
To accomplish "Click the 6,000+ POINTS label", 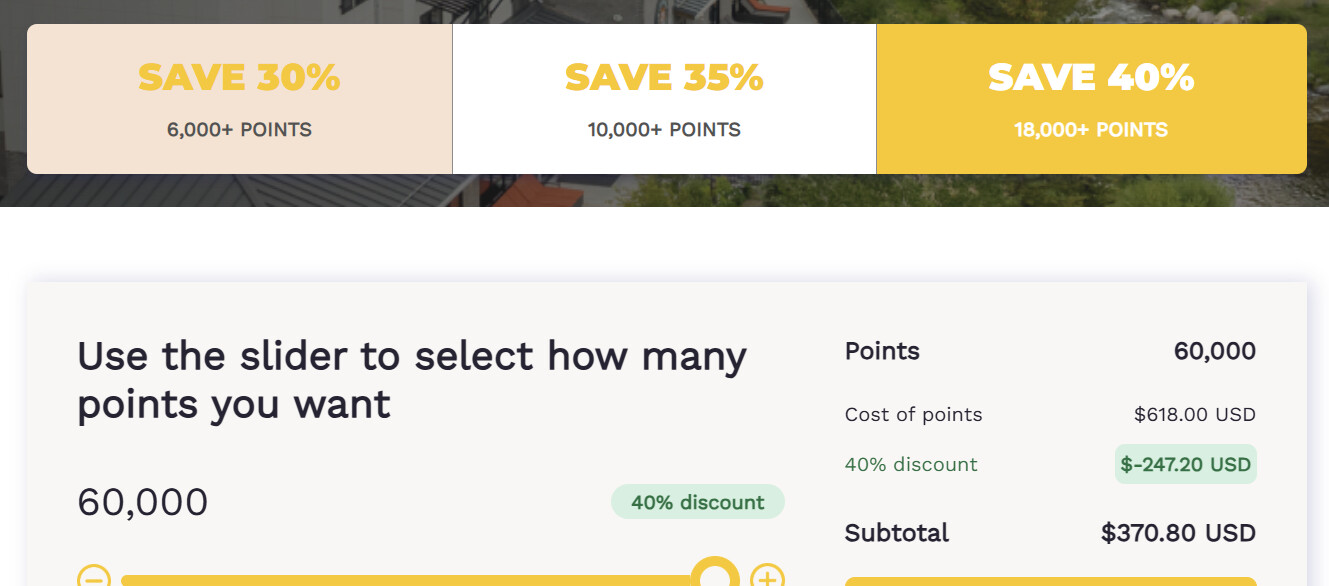I will pos(239,130).
